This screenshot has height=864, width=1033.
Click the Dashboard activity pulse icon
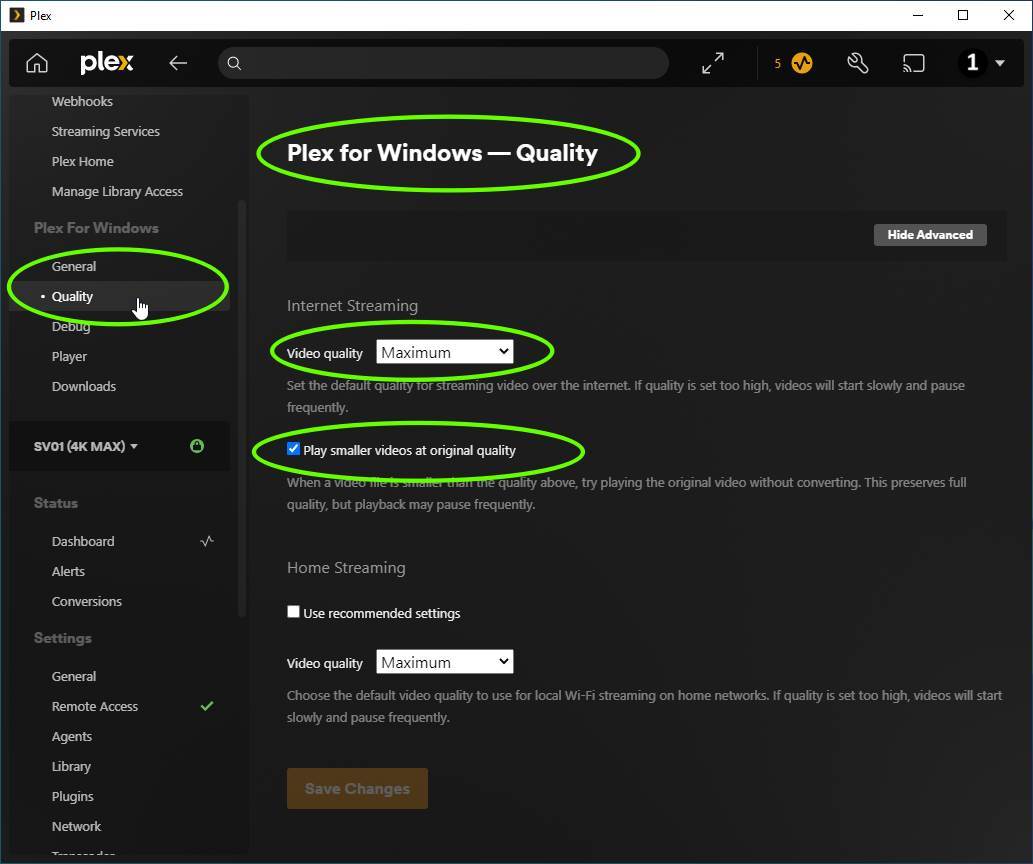(207, 541)
